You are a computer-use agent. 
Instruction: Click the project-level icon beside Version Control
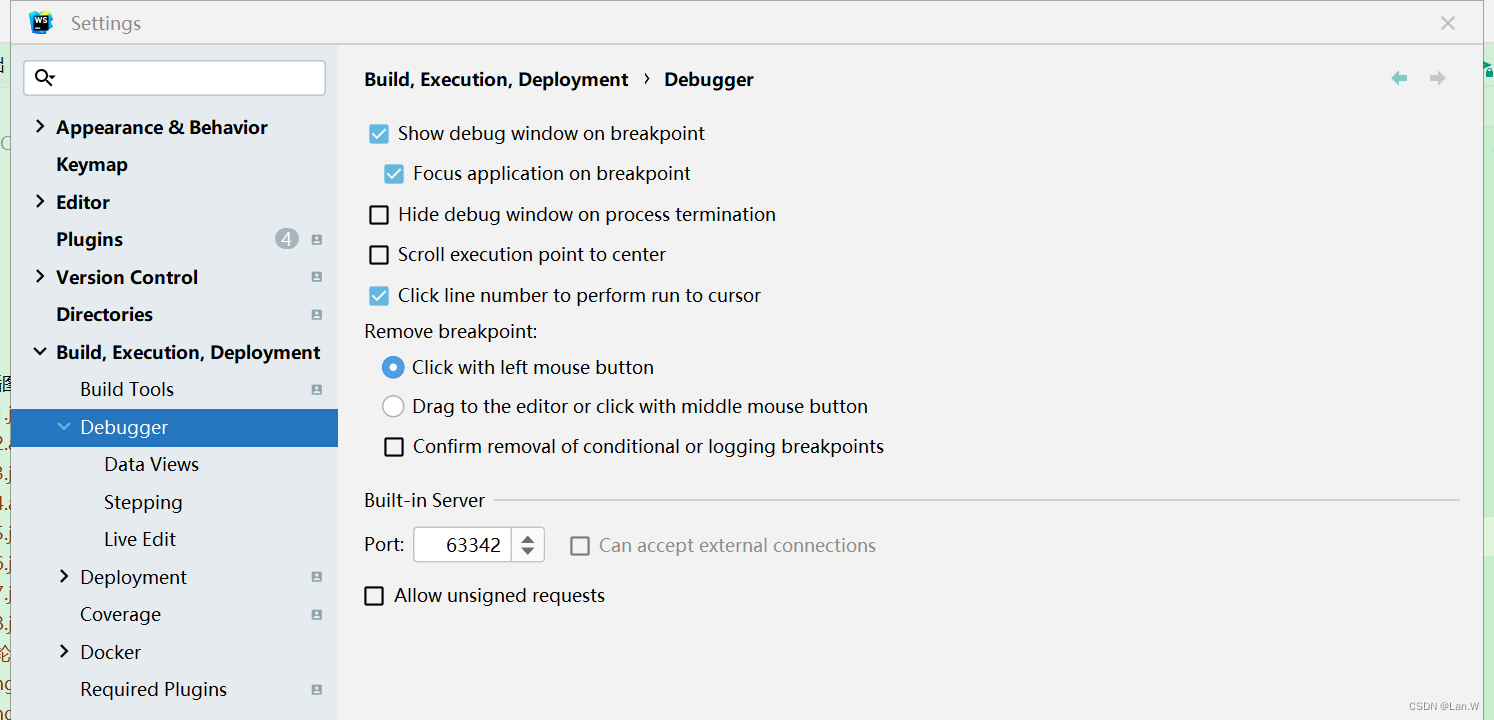tap(317, 277)
